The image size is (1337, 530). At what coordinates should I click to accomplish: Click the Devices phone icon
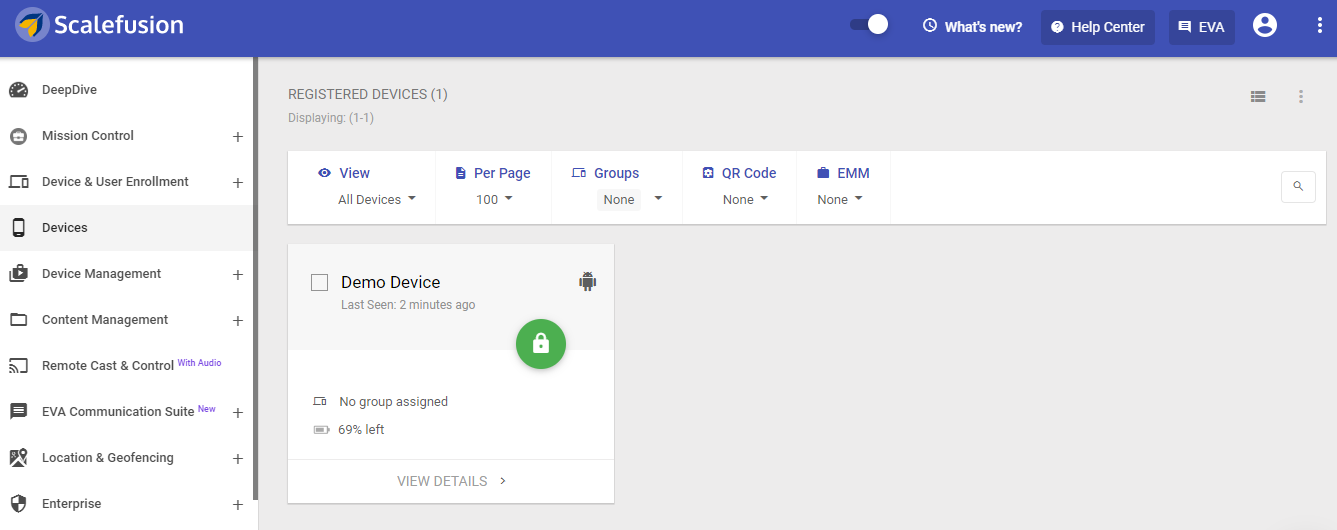19,228
